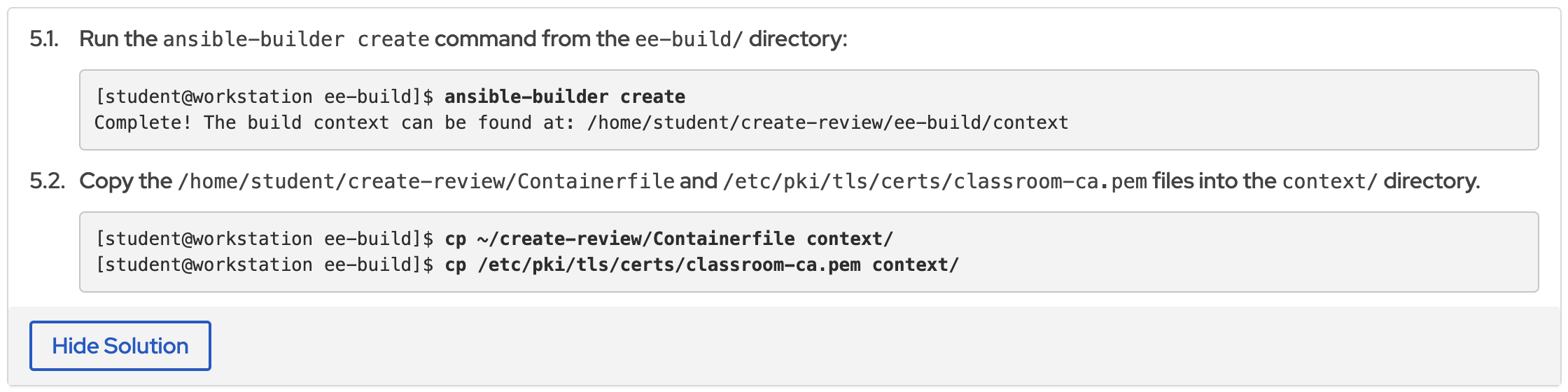Image resolution: width=1568 pixels, height=392 pixels.
Task: Click inline /etc/pki/tls/certs/classroom-ca.pem path in step 5.2
Action: point(934,181)
